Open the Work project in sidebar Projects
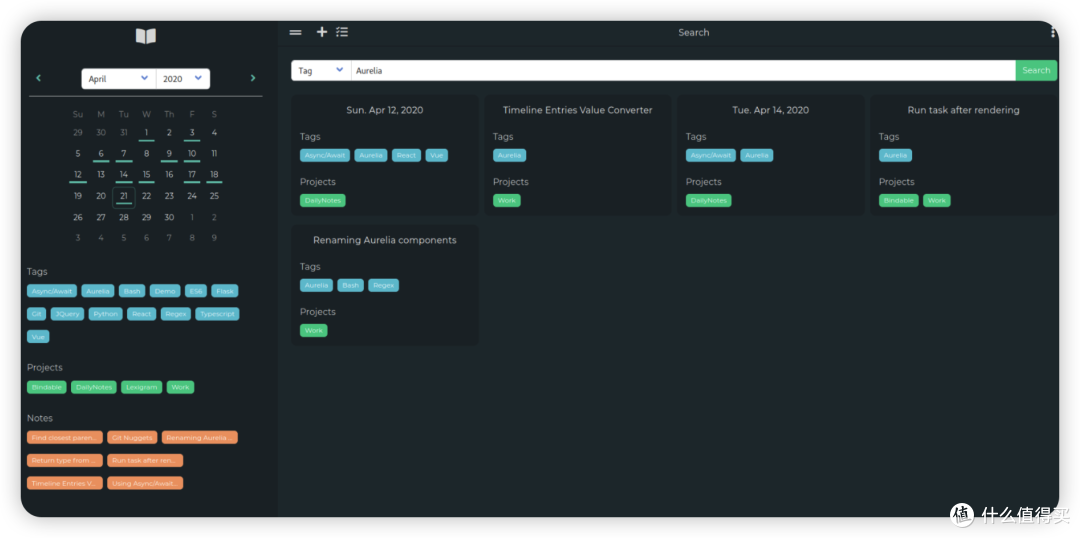The height and width of the screenshot is (538, 1080). 180,387
